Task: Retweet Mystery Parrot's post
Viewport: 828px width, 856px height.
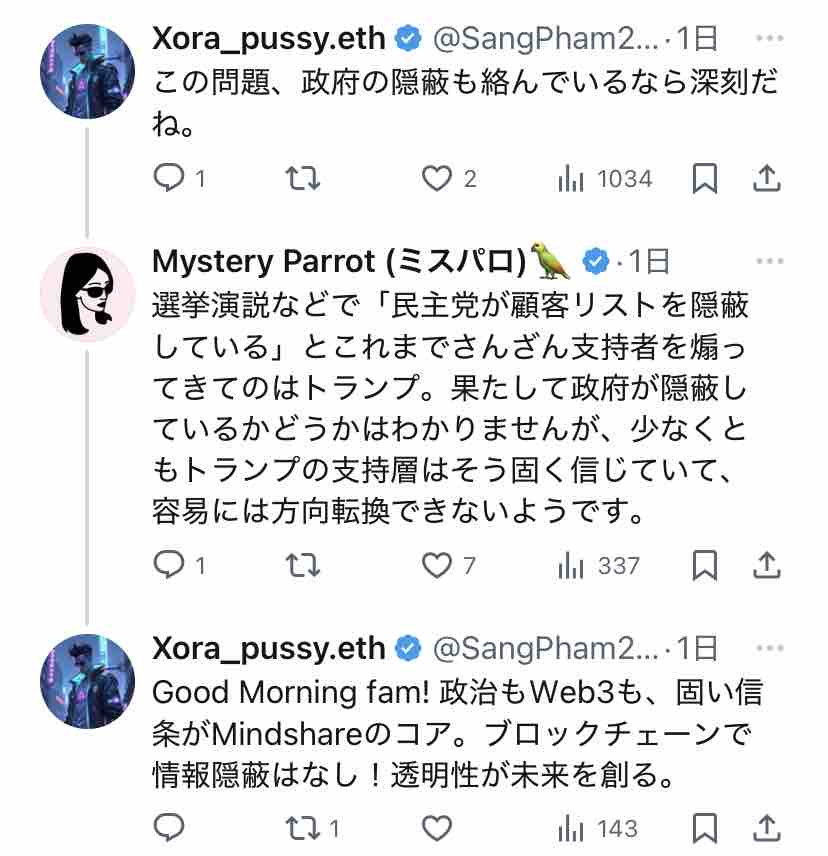Action: pos(302,566)
